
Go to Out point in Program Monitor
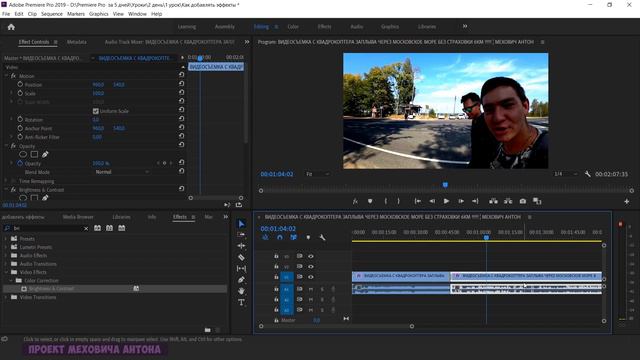pyautogui.click(x=475, y=201)
